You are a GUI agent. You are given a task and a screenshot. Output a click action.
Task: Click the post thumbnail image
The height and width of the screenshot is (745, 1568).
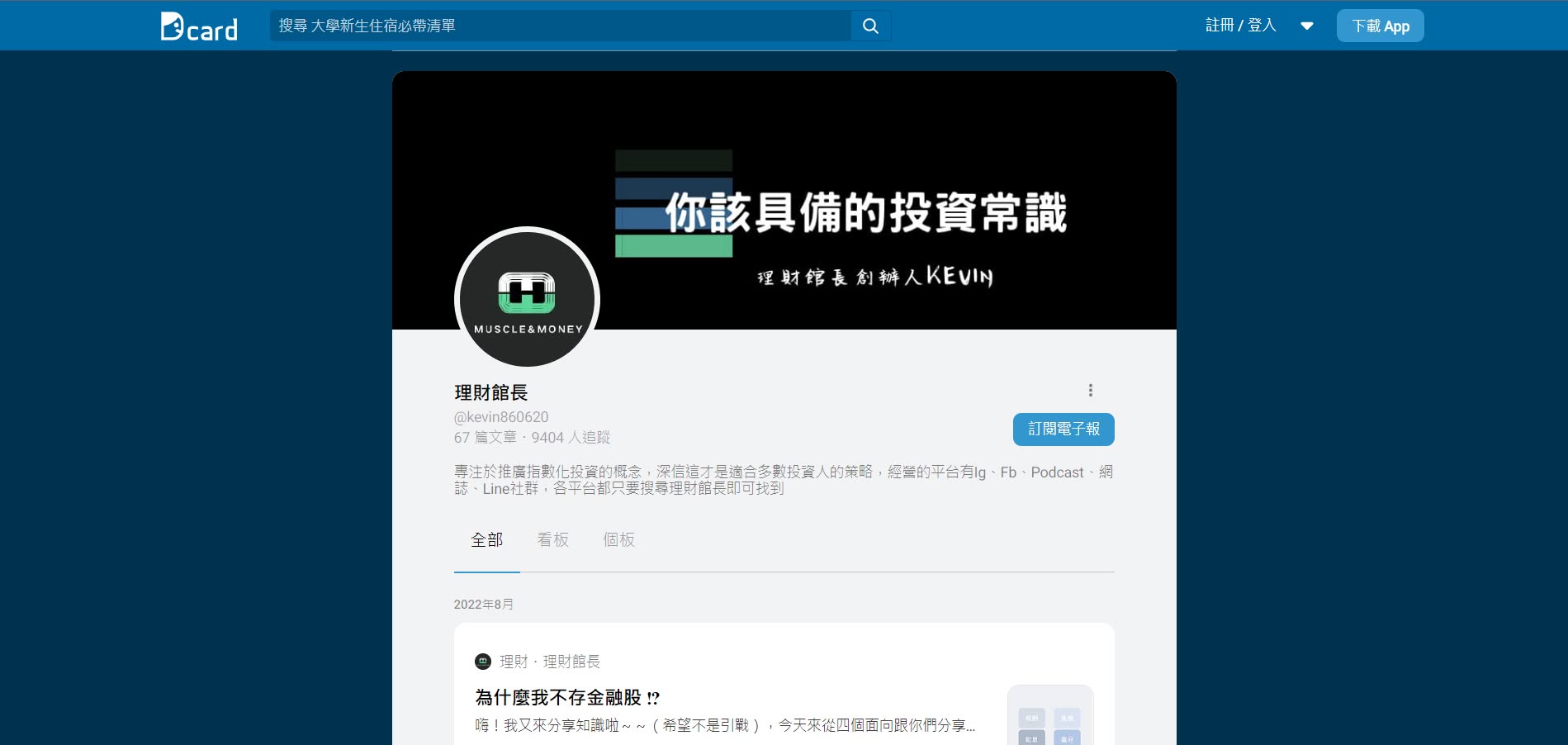click(x=1050, y=717)
